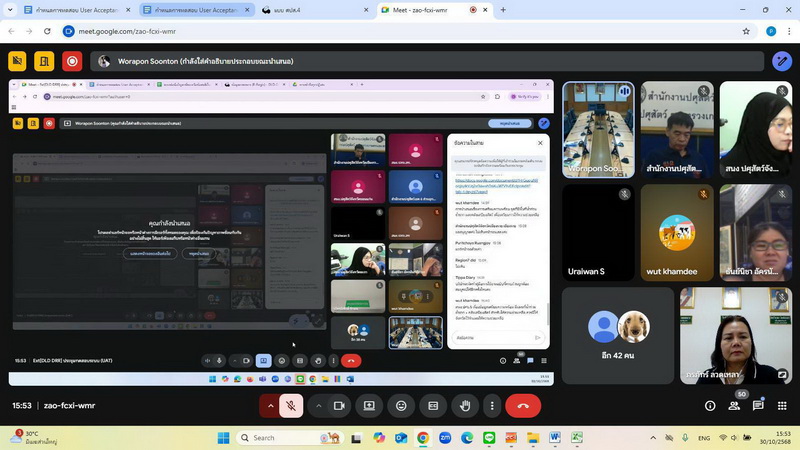
Task: Leave the call with red hang-up button
Action: (522, 406)
